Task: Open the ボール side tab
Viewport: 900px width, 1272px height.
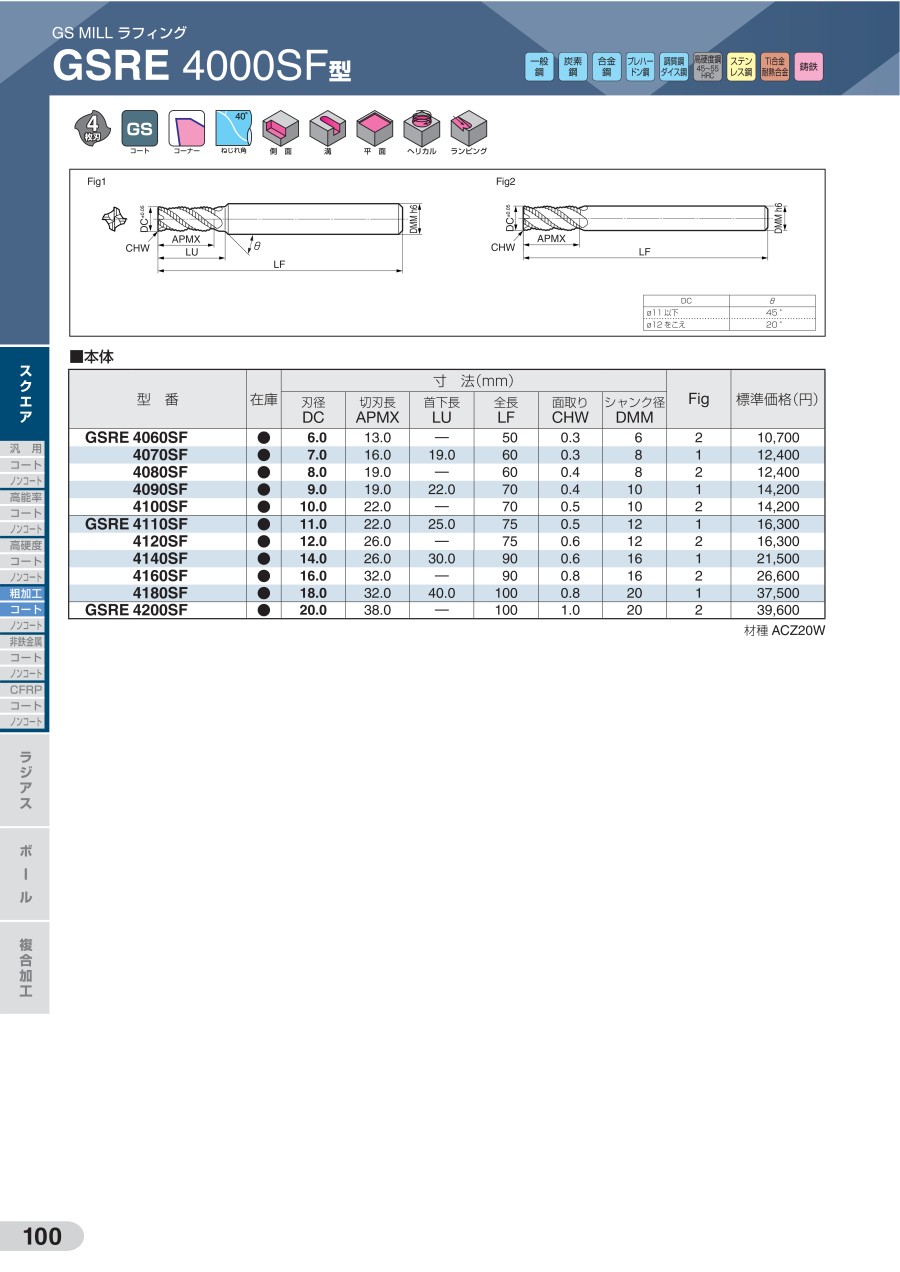Action: [x=24, y=874]
